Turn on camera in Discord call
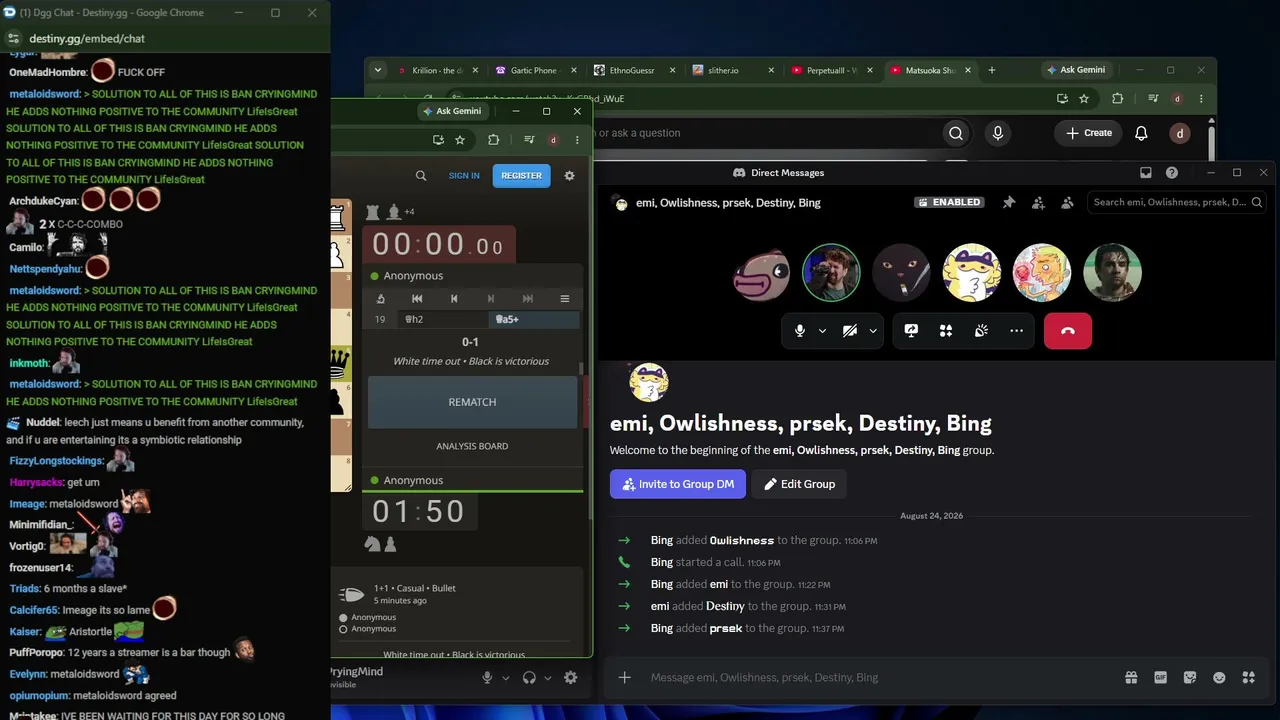 coord(850,331)
